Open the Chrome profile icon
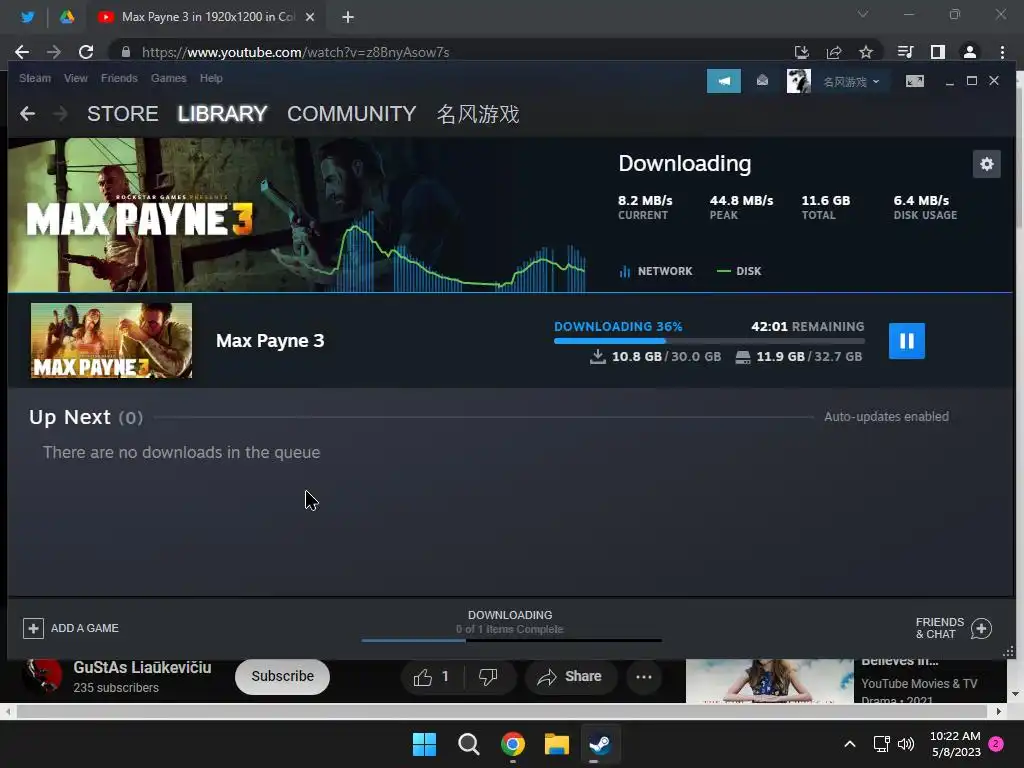Image resolution: width=1024 pixels, height=768 pixels. click(x=970, y=52)
